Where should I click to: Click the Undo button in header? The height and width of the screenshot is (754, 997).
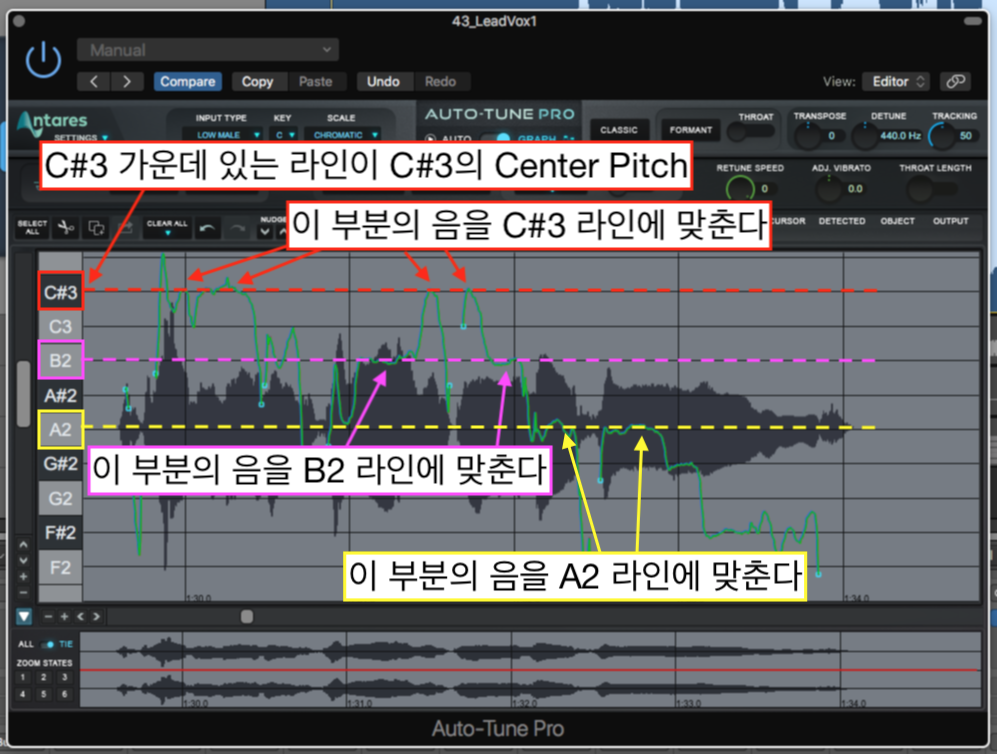pyautogui.click(x=383, y=81)
